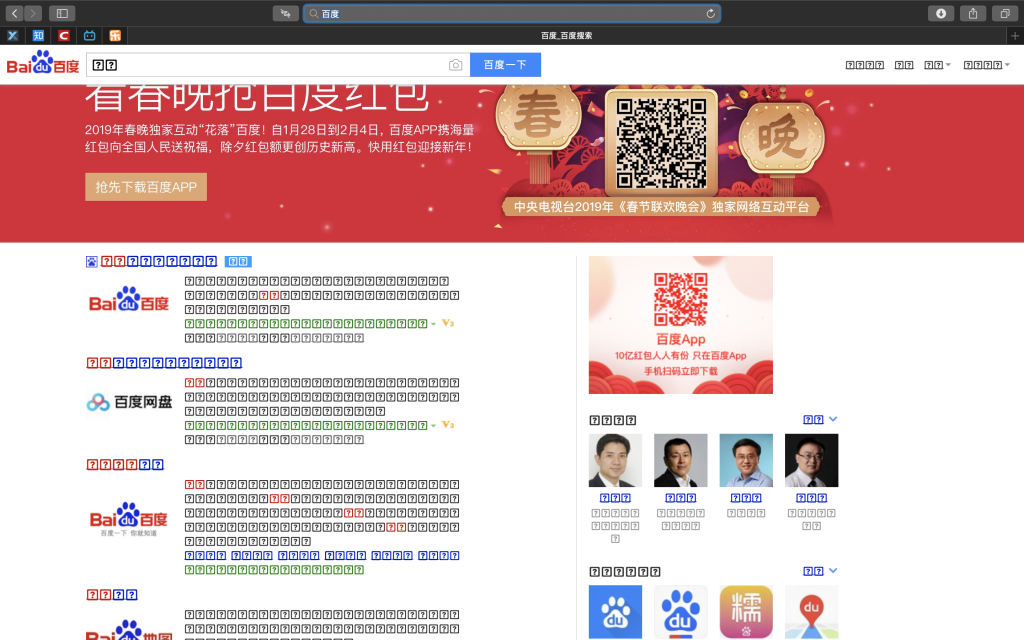Open the white Baidu paw app icon
This screenshot has width=1024, height=640.
click(680, 612)
